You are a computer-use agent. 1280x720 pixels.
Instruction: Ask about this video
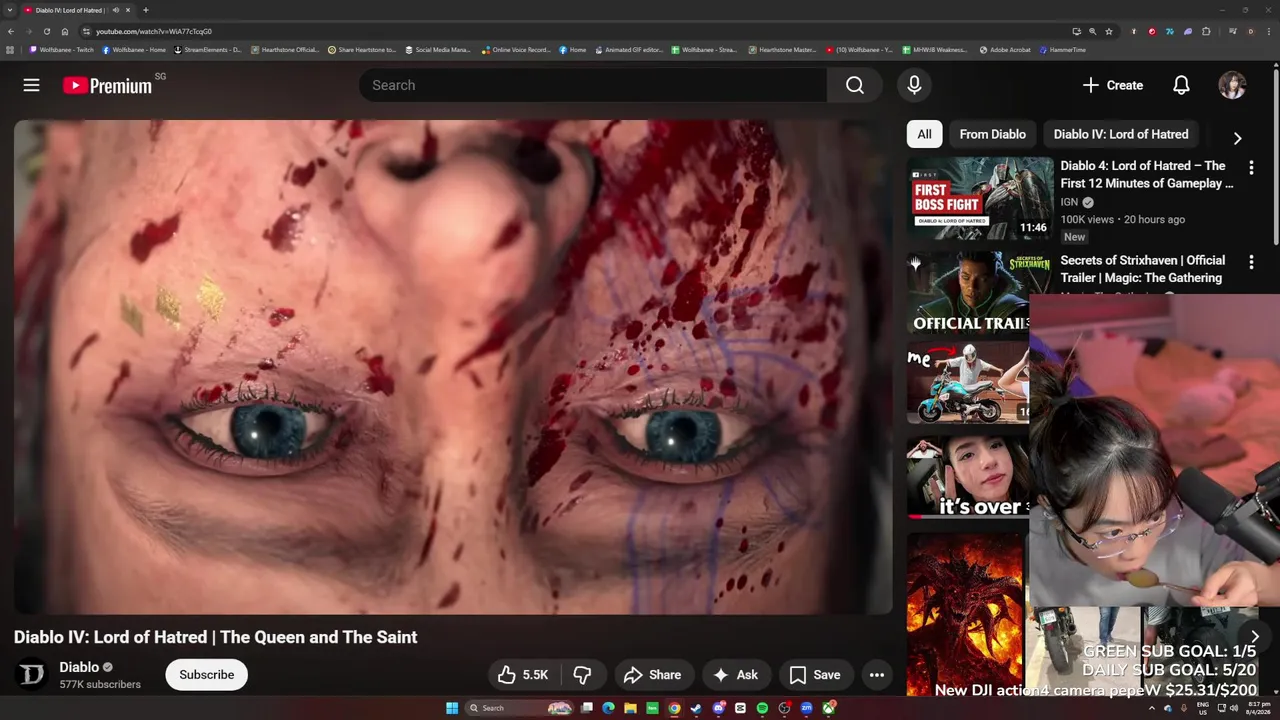click(735, 675)
